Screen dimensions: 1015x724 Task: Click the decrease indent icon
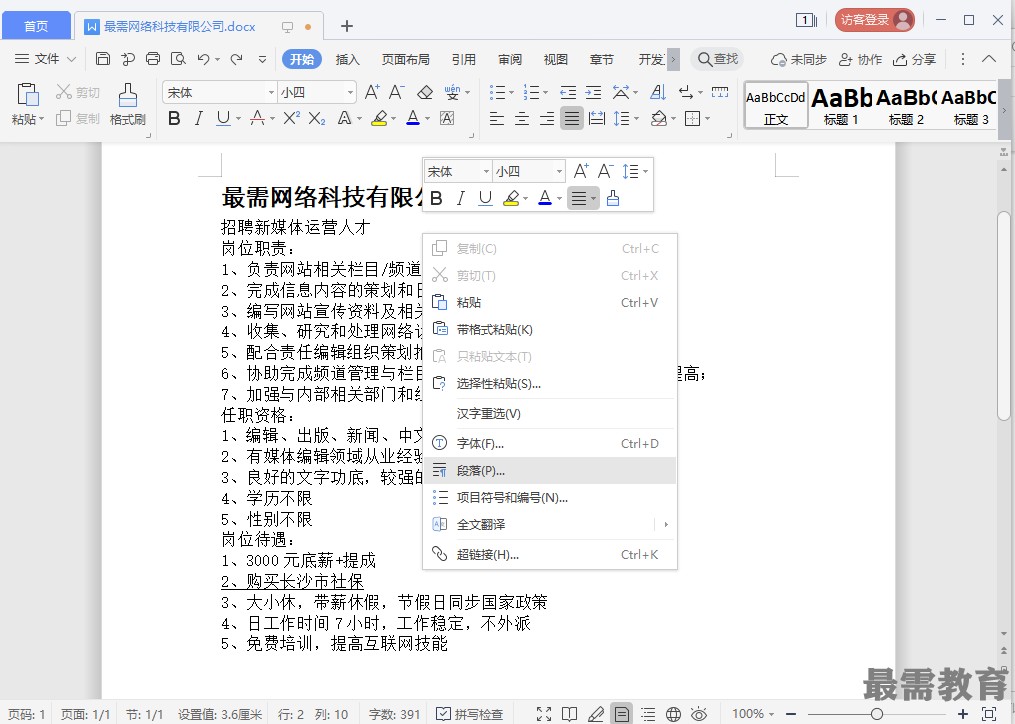(568, 93)
